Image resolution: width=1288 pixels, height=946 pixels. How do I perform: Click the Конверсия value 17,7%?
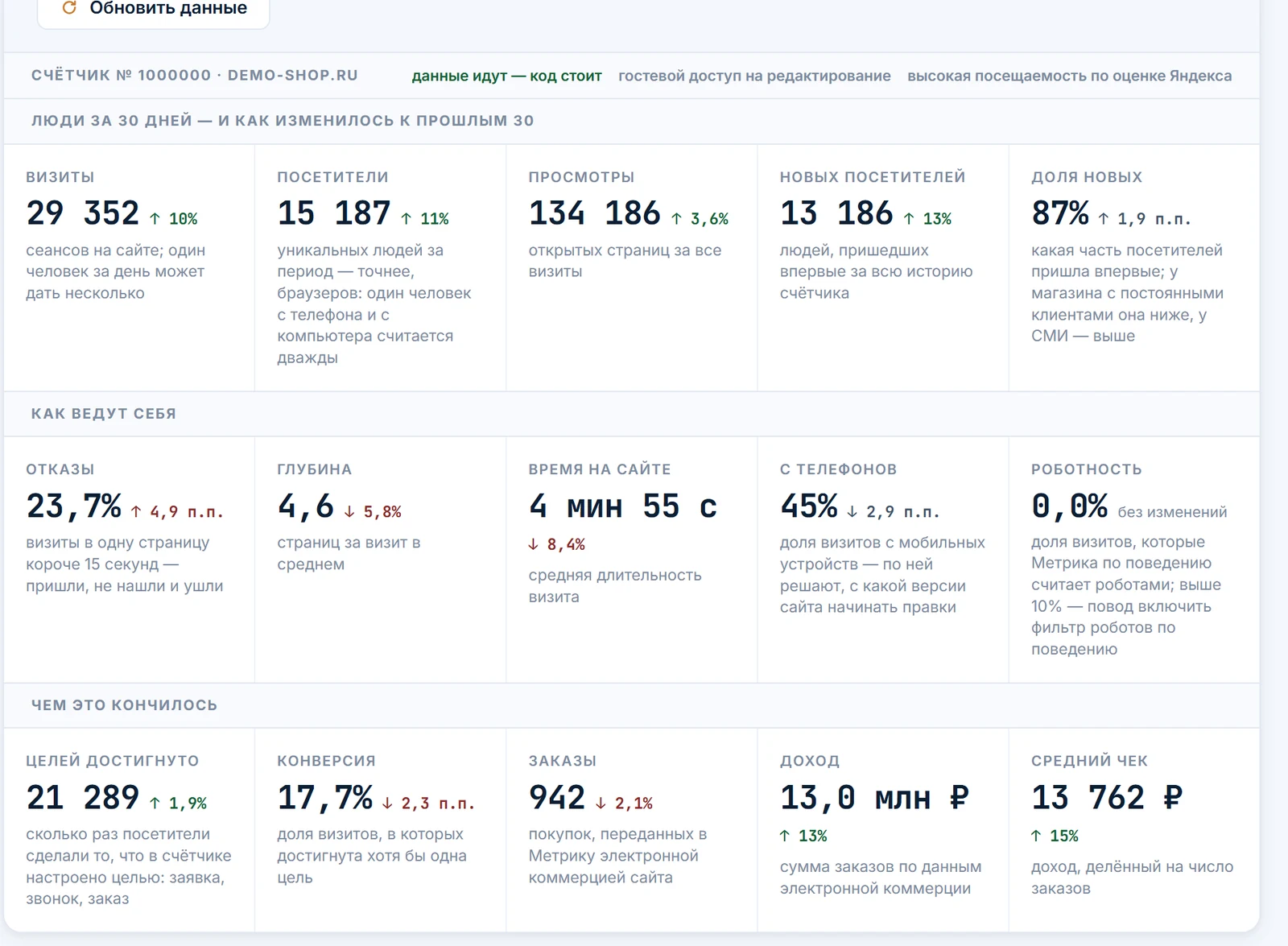pos(324,798)
